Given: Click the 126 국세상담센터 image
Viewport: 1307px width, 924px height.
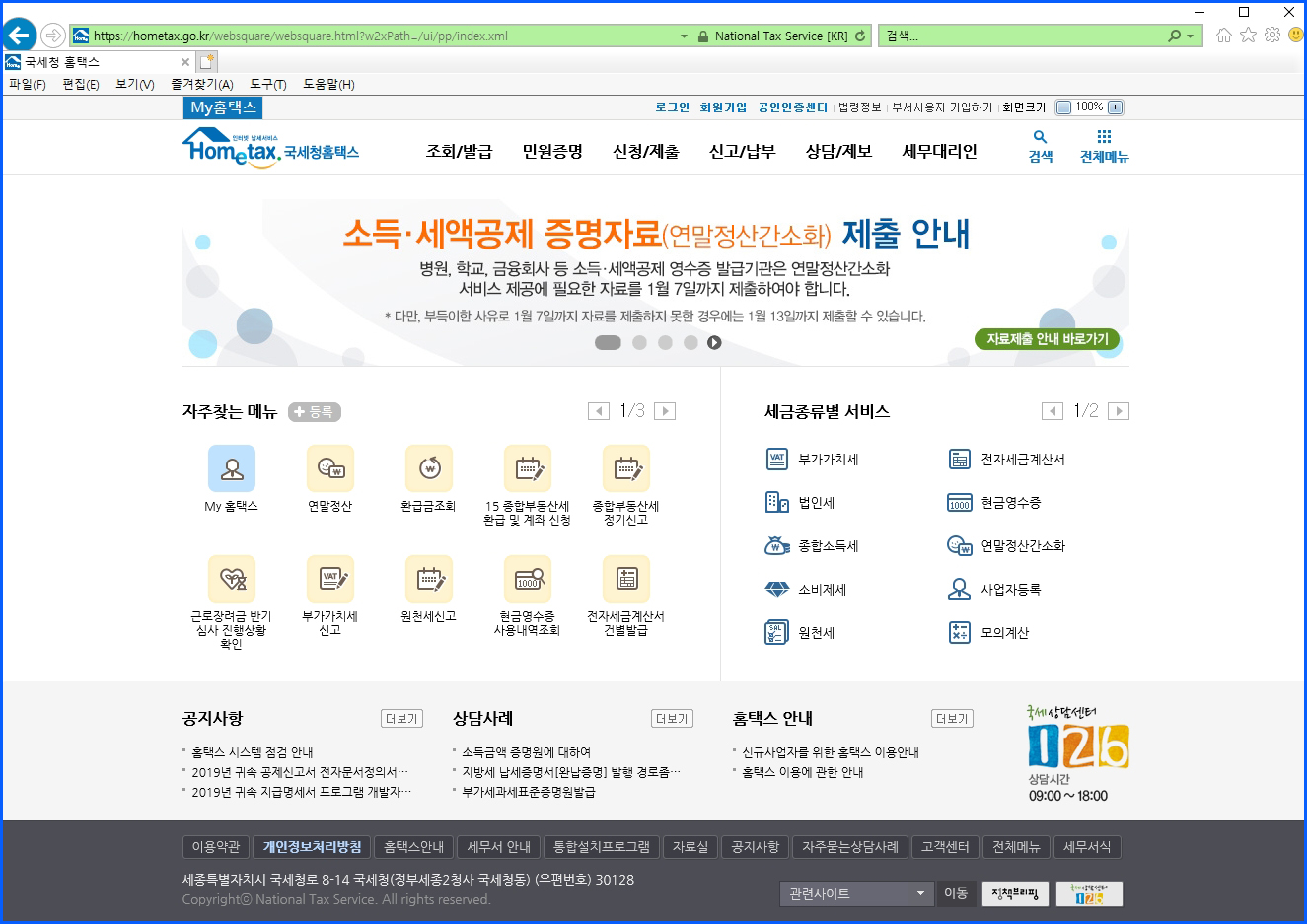Looking at the screenshot, I should coord(1078,754).
